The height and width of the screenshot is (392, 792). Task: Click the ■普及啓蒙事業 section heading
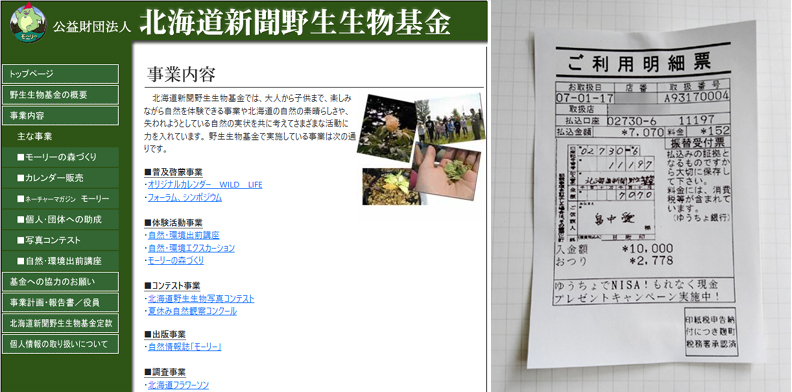click(x=173, y=172)
